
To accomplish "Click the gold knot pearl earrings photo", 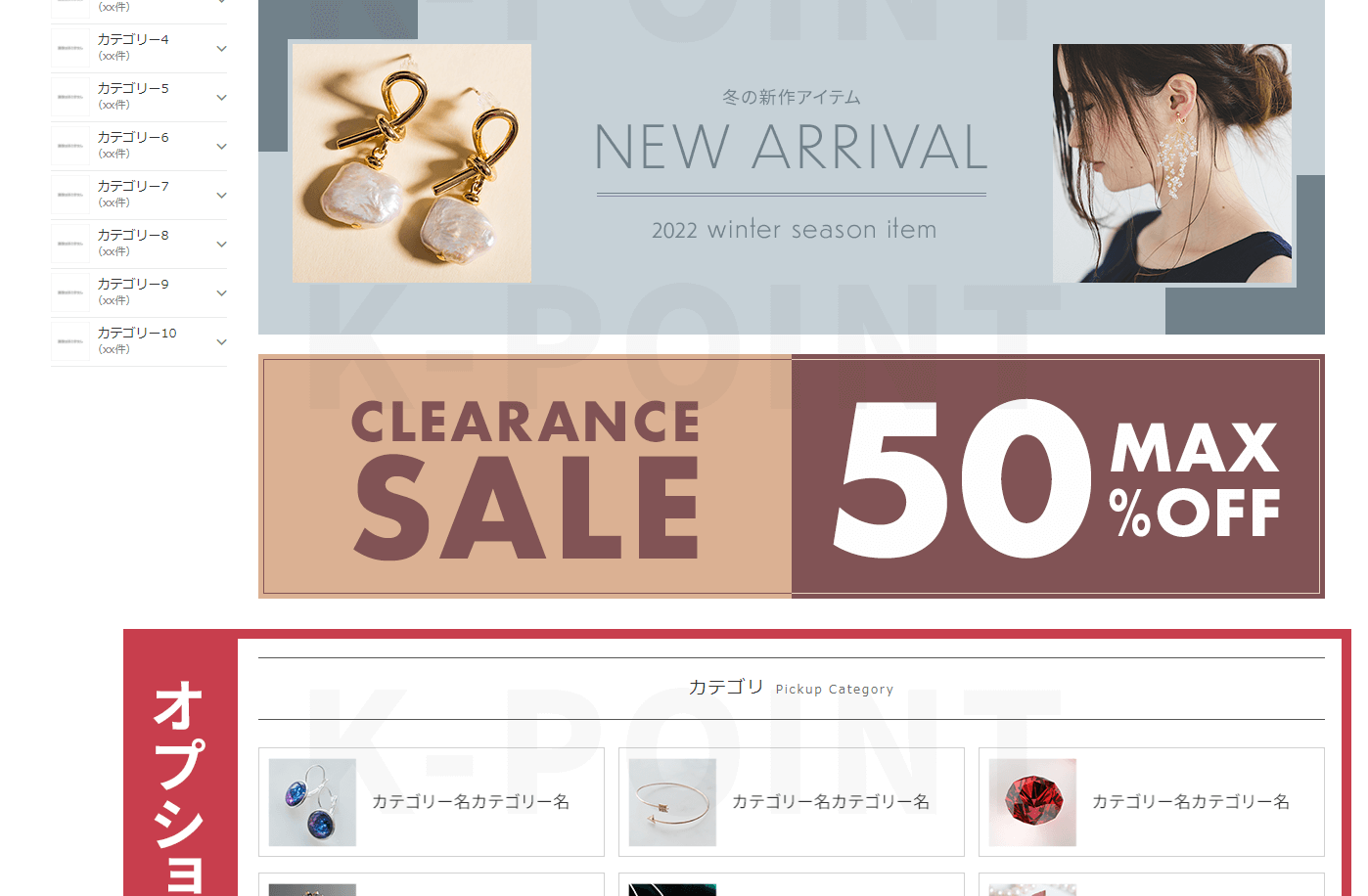I will click(x=412, y=163).
